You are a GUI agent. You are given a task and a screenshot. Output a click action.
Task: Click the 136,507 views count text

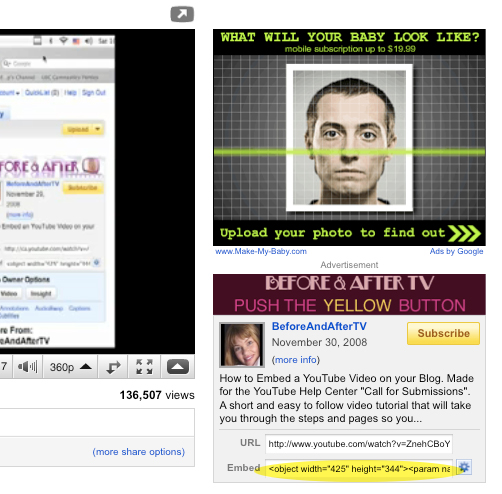tap(157, 395)
